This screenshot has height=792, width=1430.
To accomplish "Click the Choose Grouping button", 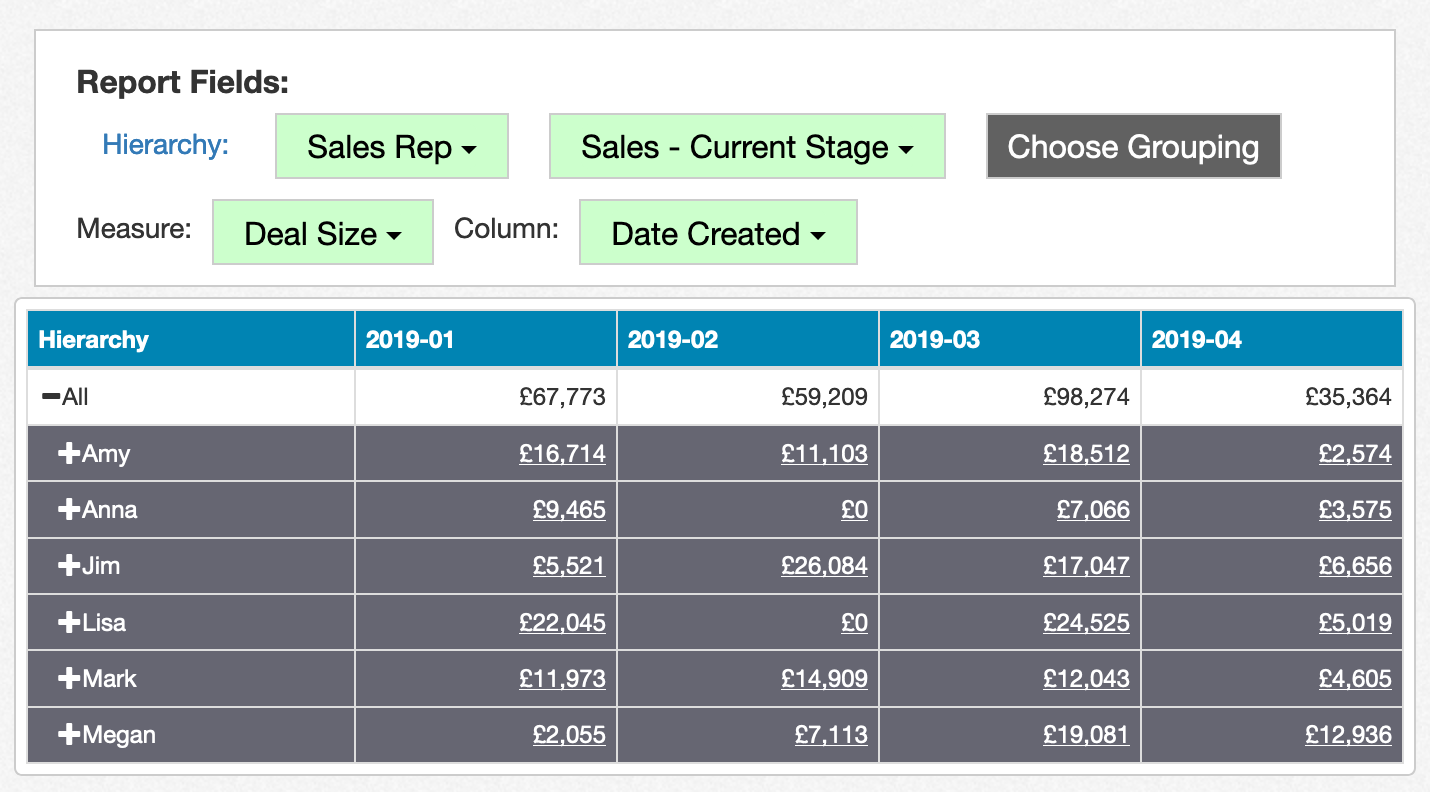I will (1132, 147).
